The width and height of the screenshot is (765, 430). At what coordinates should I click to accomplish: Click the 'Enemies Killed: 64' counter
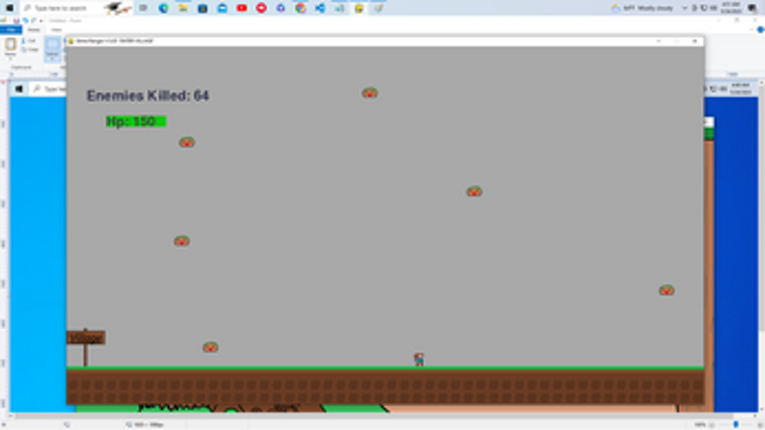coord(148,96)
